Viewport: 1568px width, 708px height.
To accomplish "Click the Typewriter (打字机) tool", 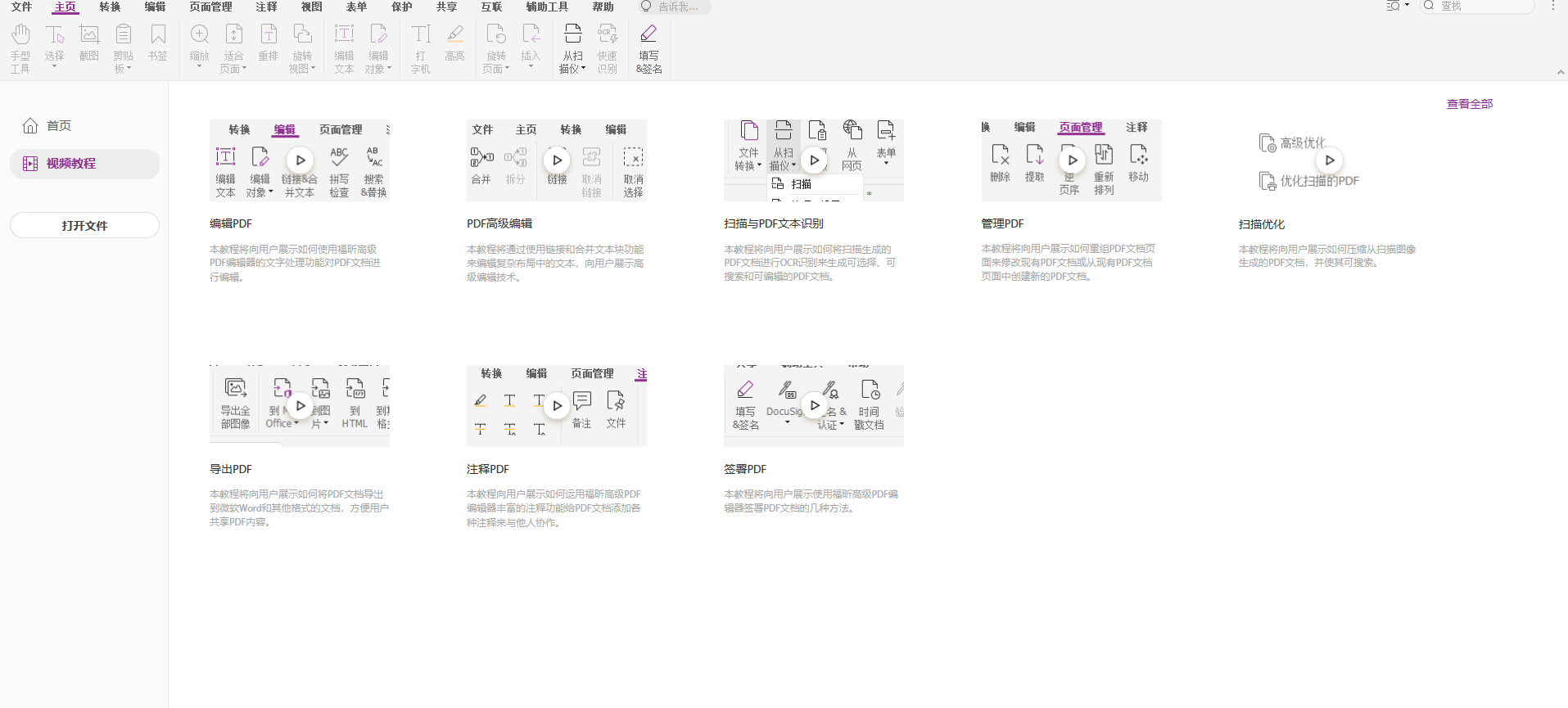I will click(x=421, y=47).
